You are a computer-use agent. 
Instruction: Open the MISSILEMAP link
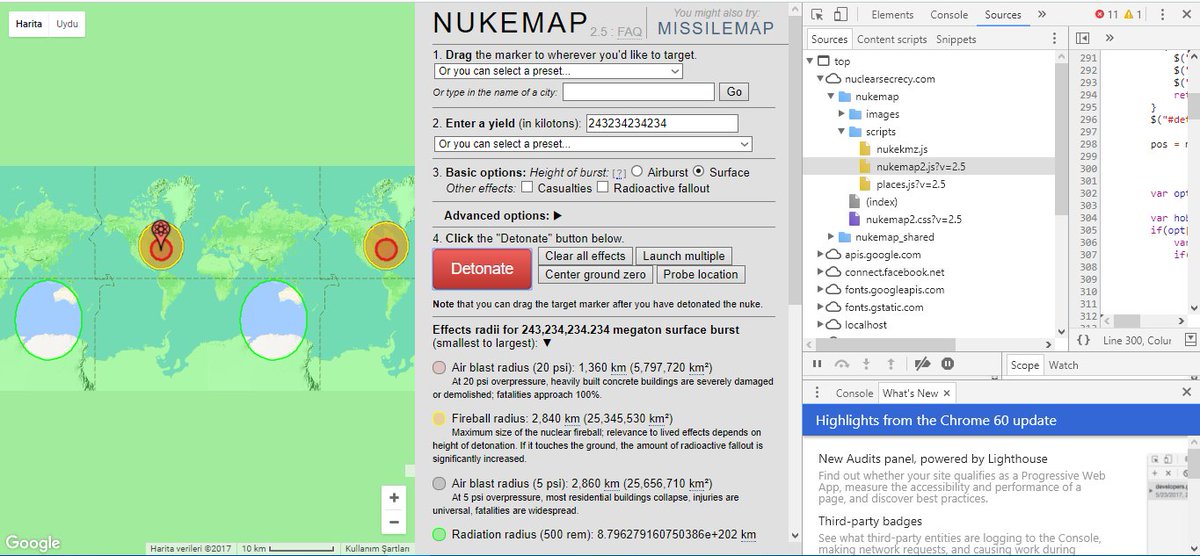click(x=716, y=28)
